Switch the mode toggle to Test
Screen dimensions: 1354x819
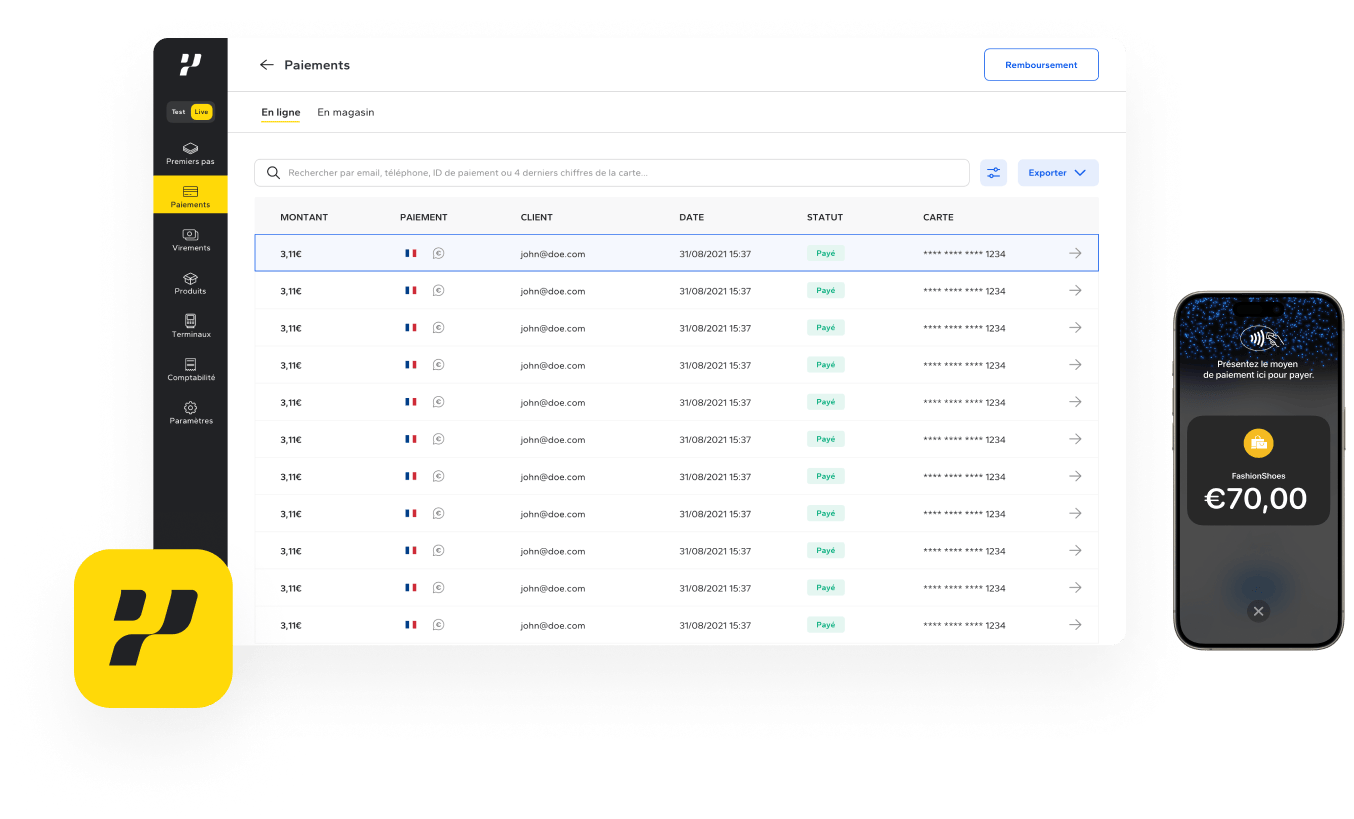178,112
